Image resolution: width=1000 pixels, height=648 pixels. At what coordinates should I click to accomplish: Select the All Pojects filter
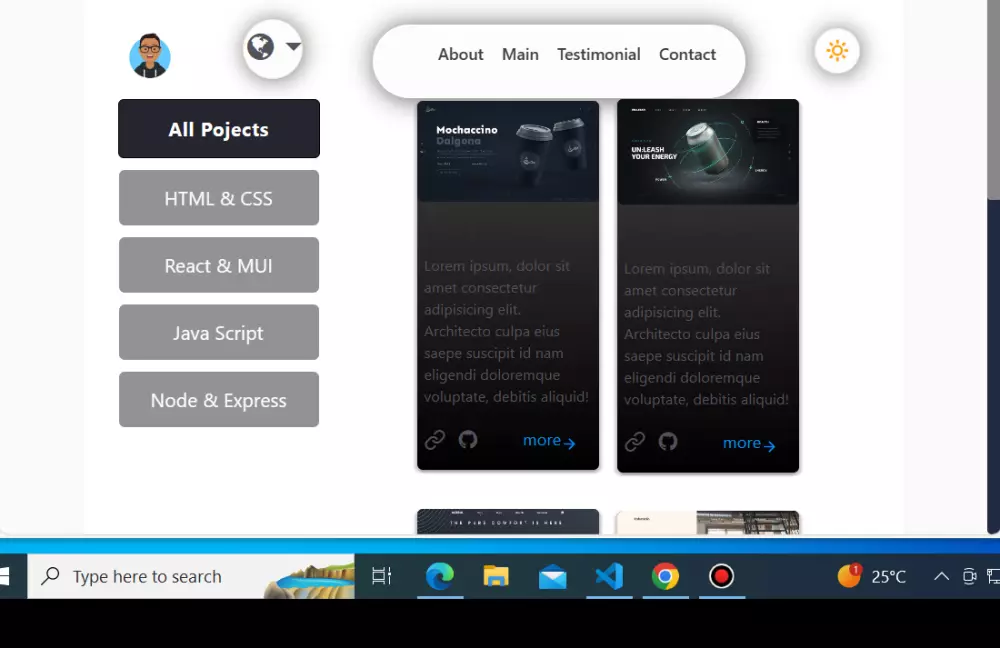[x=219, y=129]
